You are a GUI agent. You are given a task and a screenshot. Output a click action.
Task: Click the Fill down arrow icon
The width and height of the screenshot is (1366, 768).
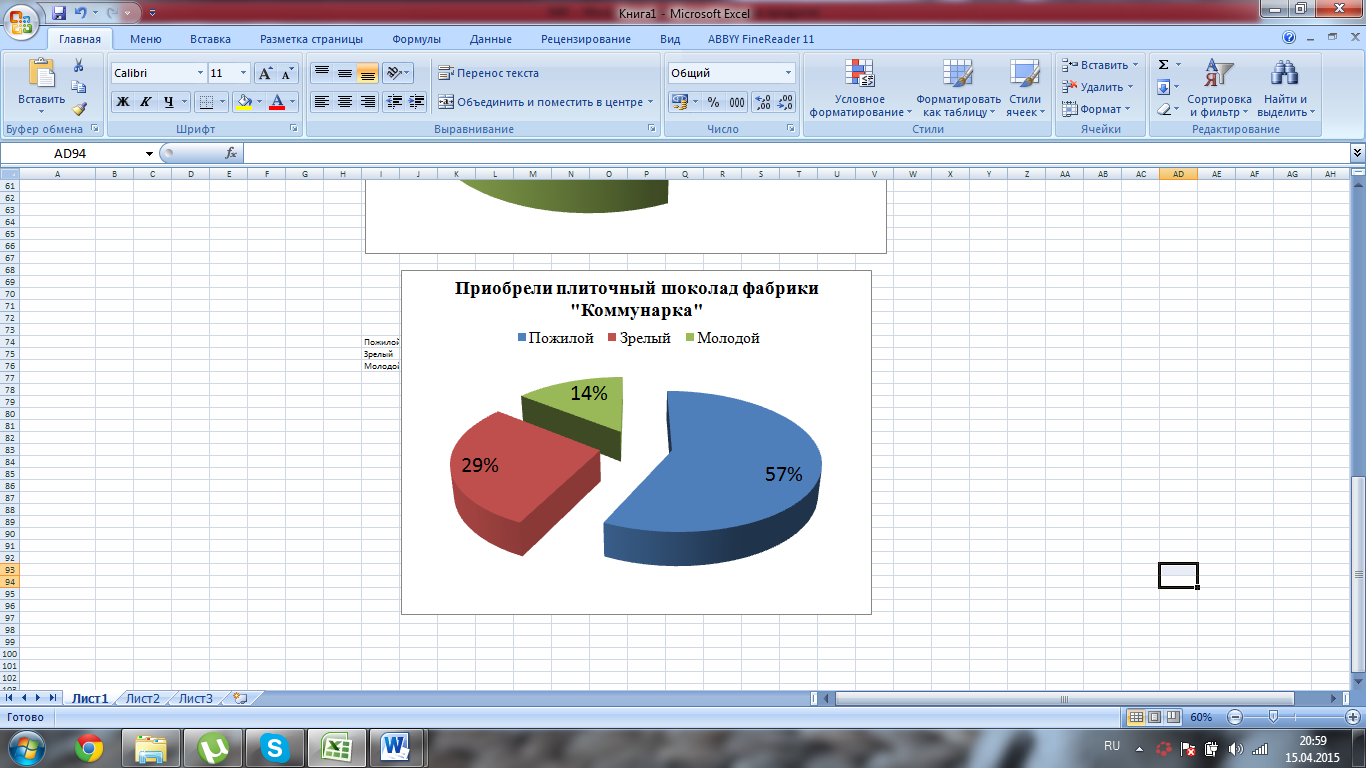pyautogui.click(x=1163, y=87)
